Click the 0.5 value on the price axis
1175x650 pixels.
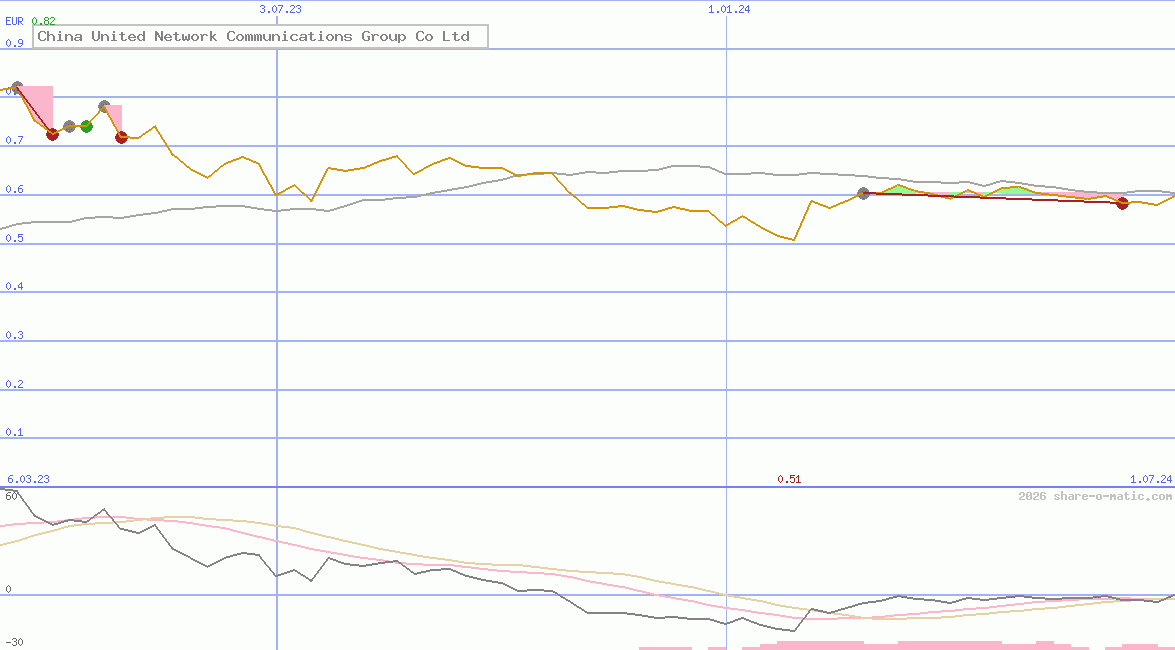click(14, 237)
